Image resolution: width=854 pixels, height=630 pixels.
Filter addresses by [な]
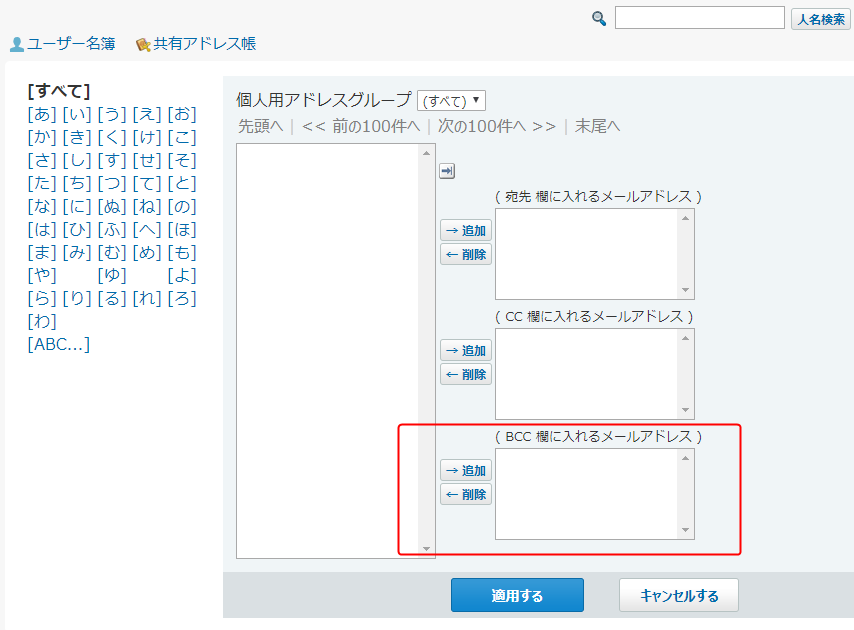click(42, 206)
